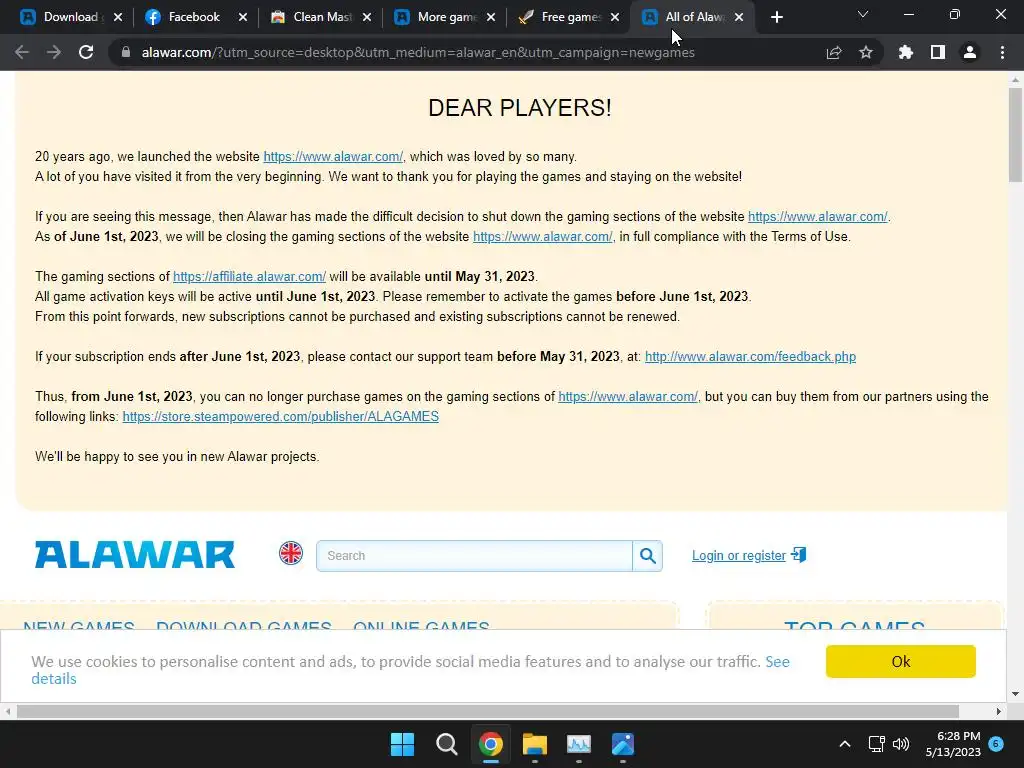Viewport: 1024px width, 768px height.
Task: Click the ALAWAR logo
Action: 135,555
